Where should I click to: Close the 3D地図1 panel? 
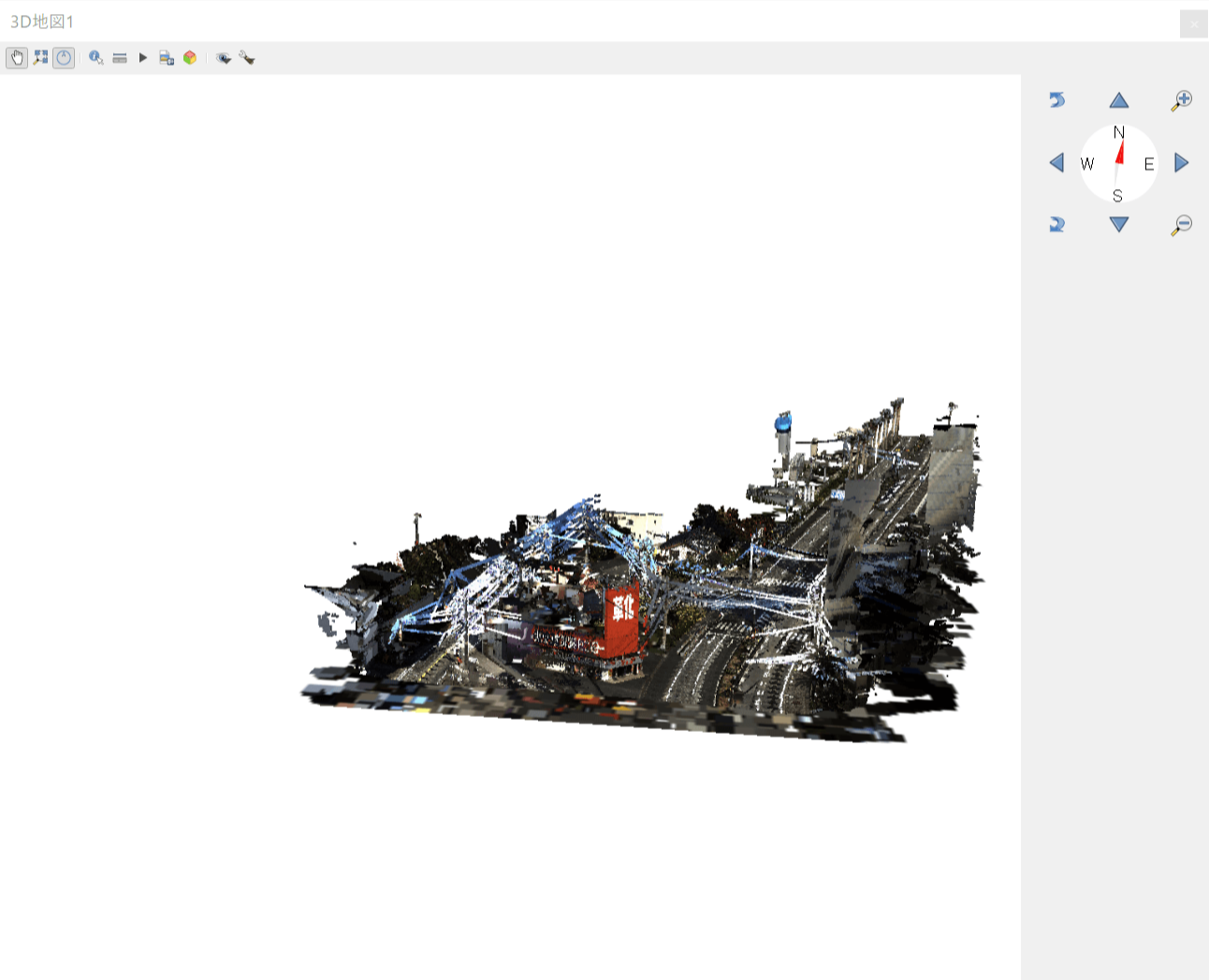point(1194,24)
